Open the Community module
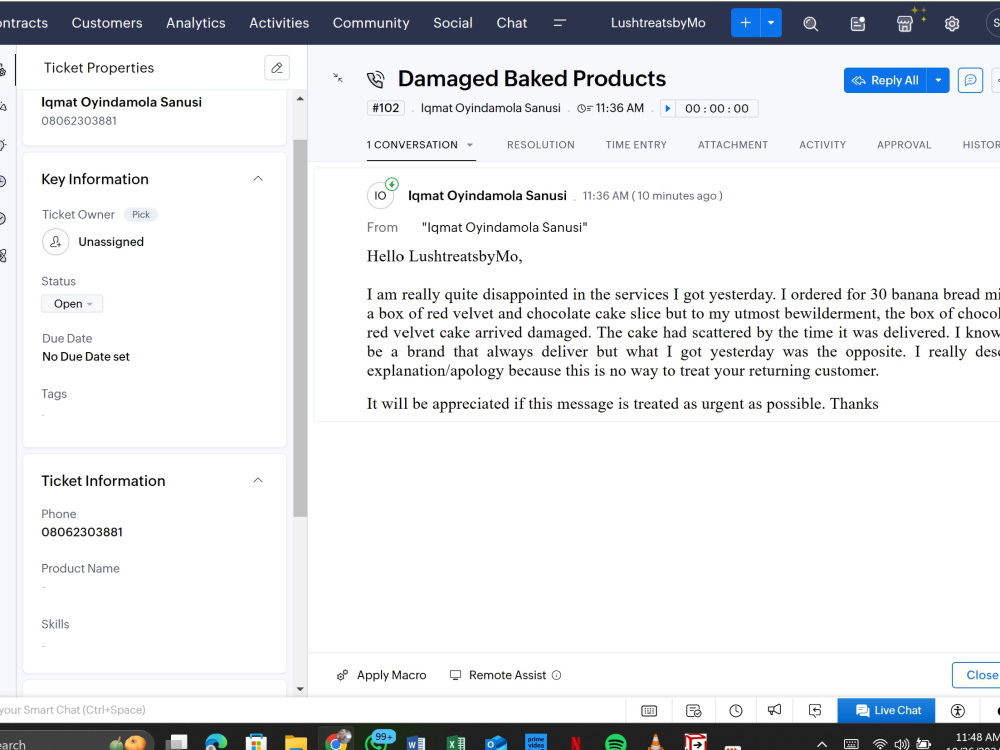Viewport: 1000px width, 750px height. click(371, 23)
